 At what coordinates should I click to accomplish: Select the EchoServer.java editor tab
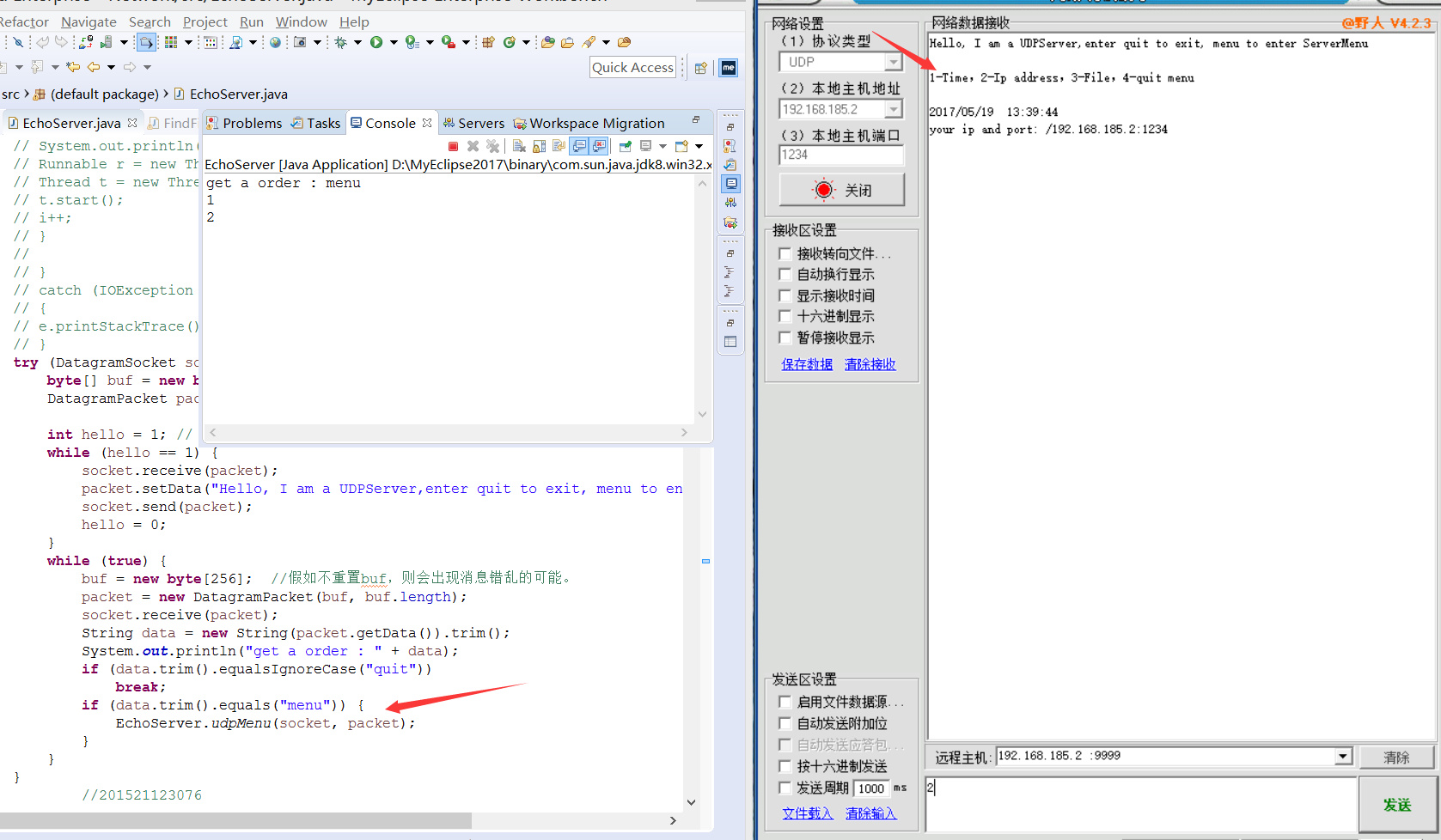71,123
